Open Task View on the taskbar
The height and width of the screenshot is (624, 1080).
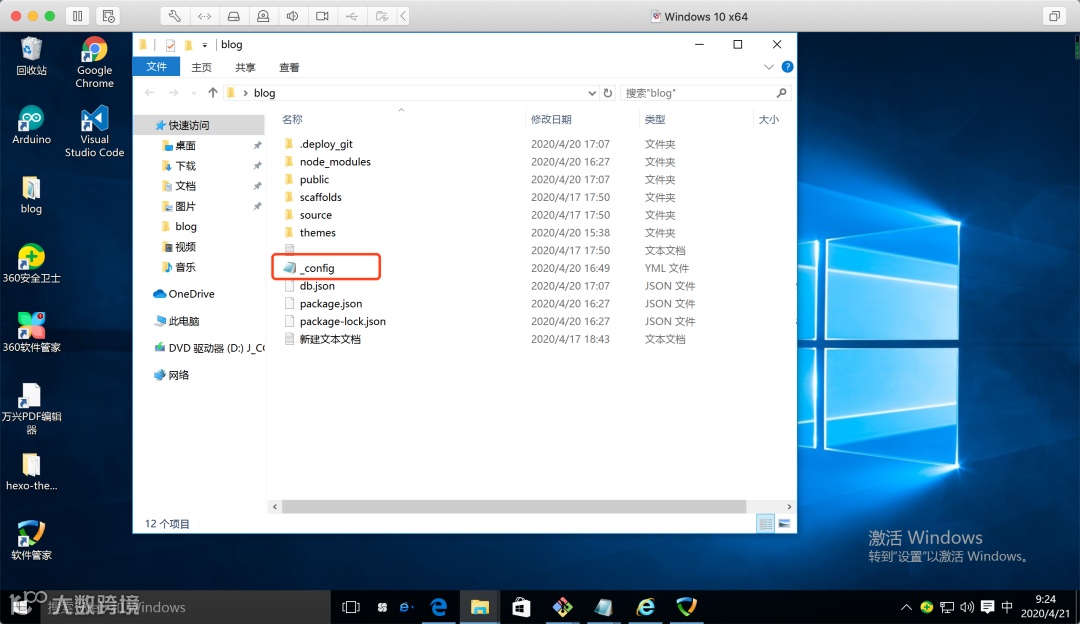351,607
